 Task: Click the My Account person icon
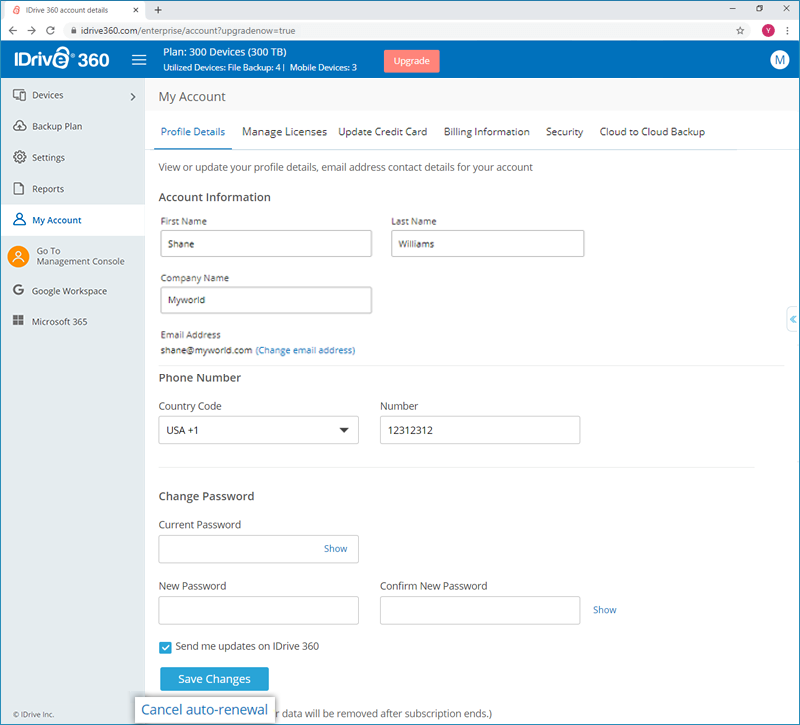(19, 219)
